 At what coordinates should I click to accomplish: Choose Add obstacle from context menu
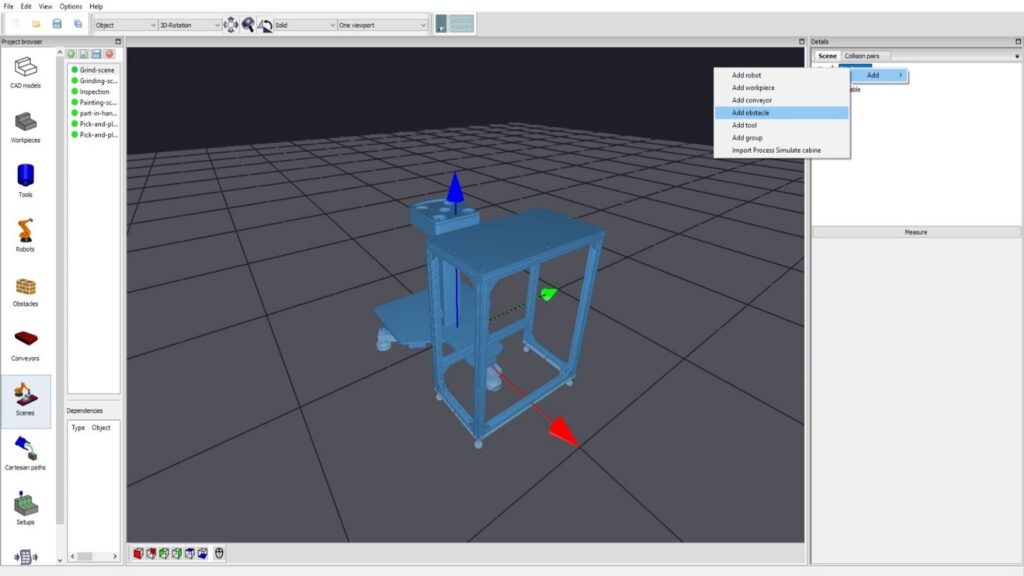(x=751, y=113)
